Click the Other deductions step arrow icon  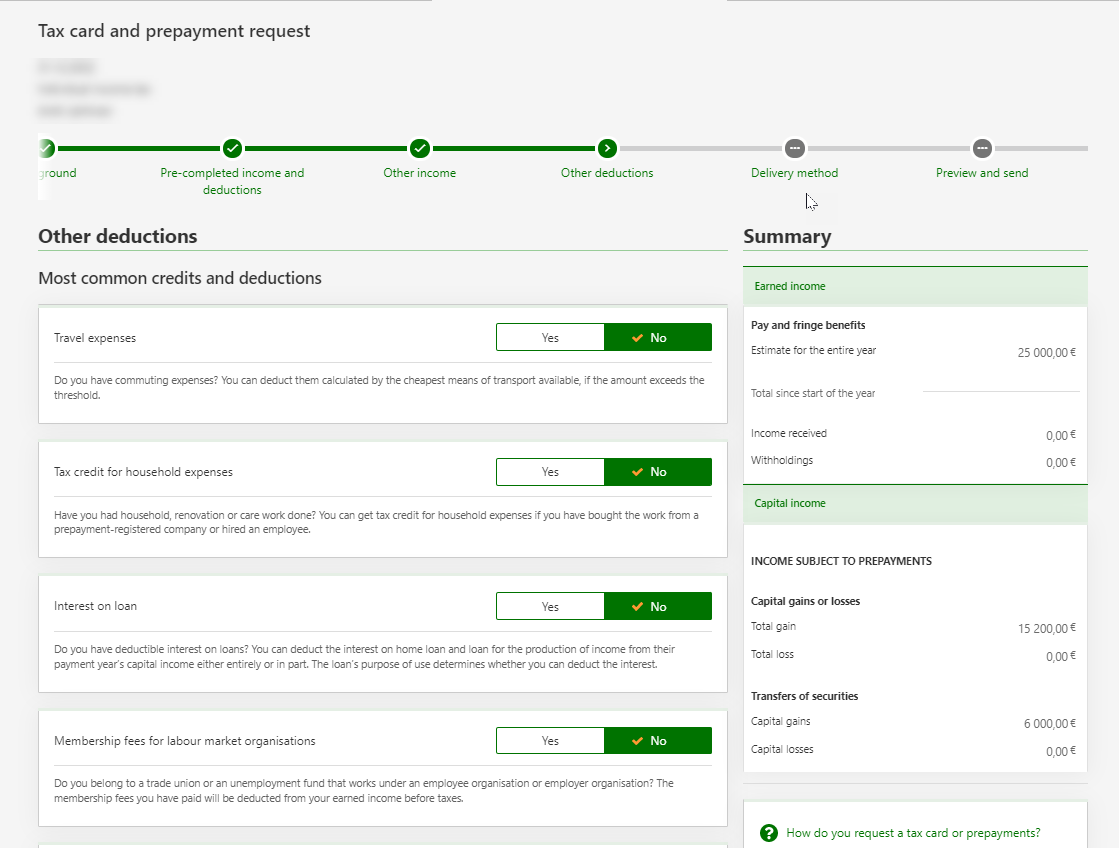point(607,148)
